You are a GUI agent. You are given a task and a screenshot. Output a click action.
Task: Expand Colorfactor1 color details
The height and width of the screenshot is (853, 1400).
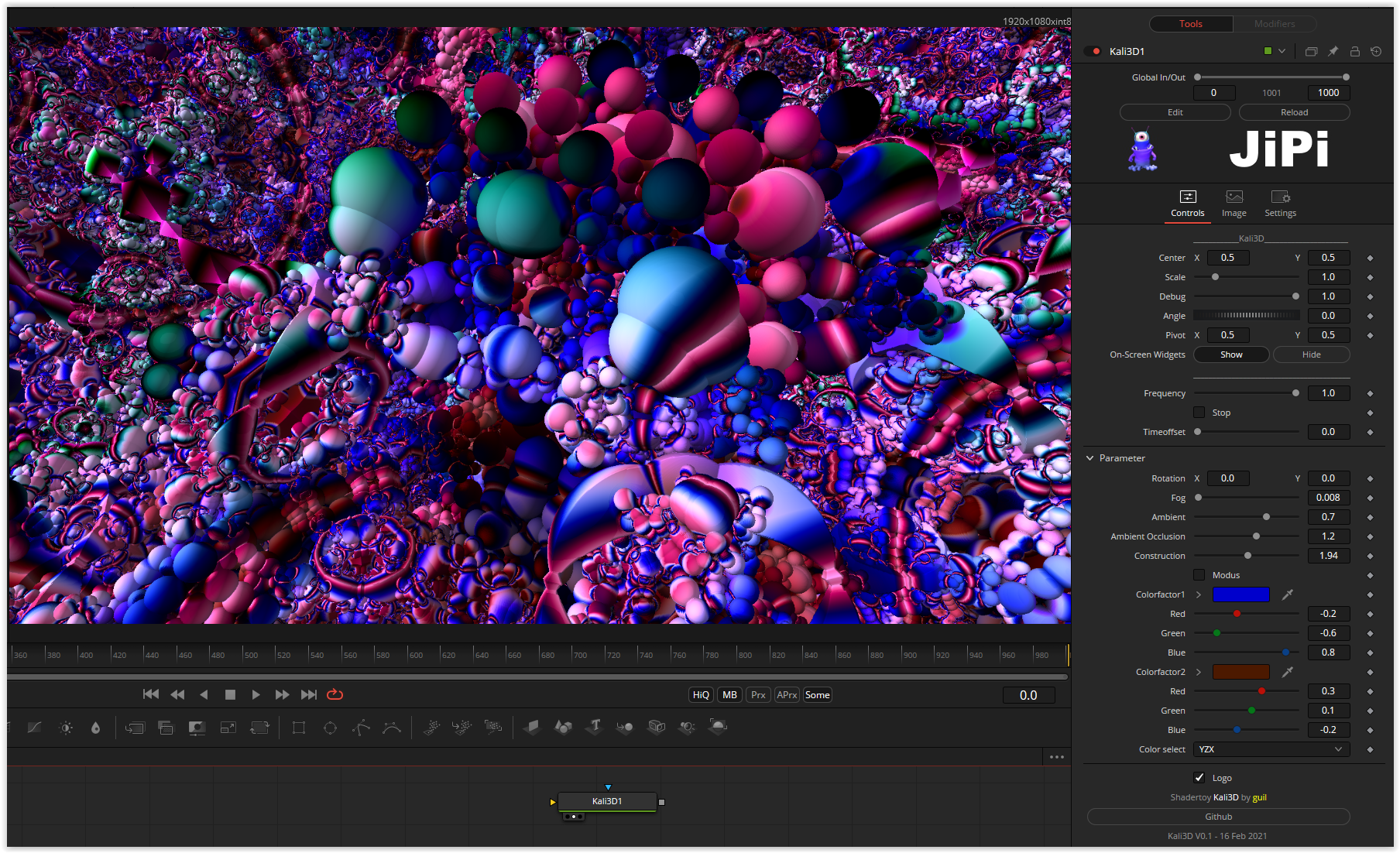(1199, 594)
